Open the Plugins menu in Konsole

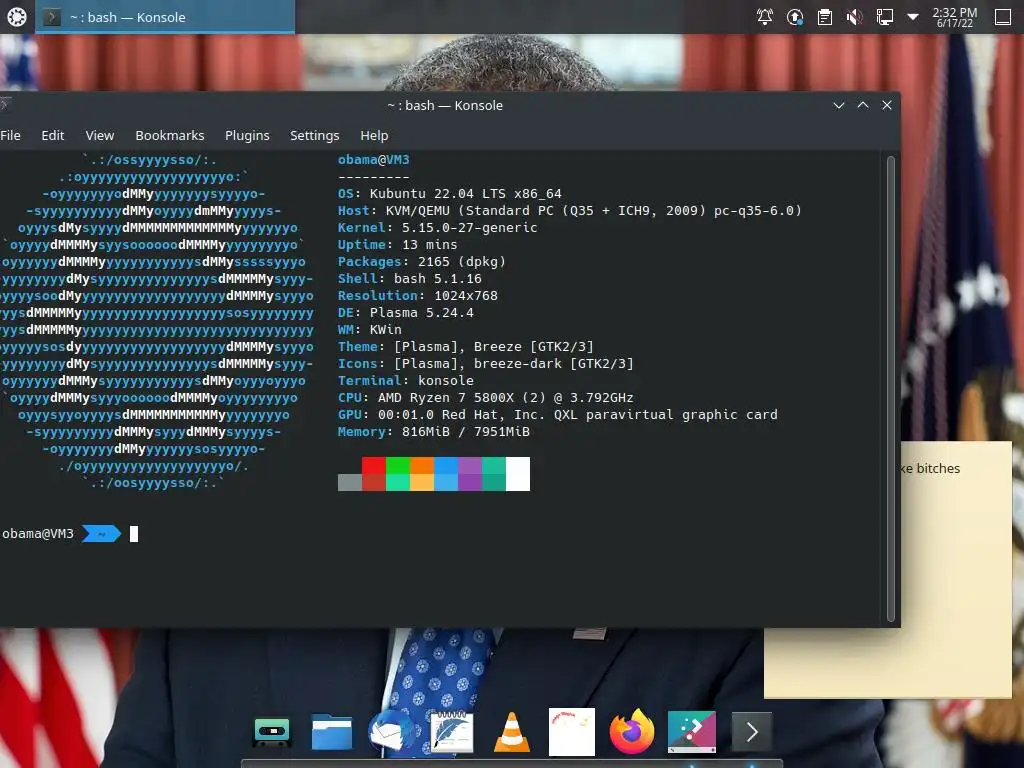tap(248, 135)
